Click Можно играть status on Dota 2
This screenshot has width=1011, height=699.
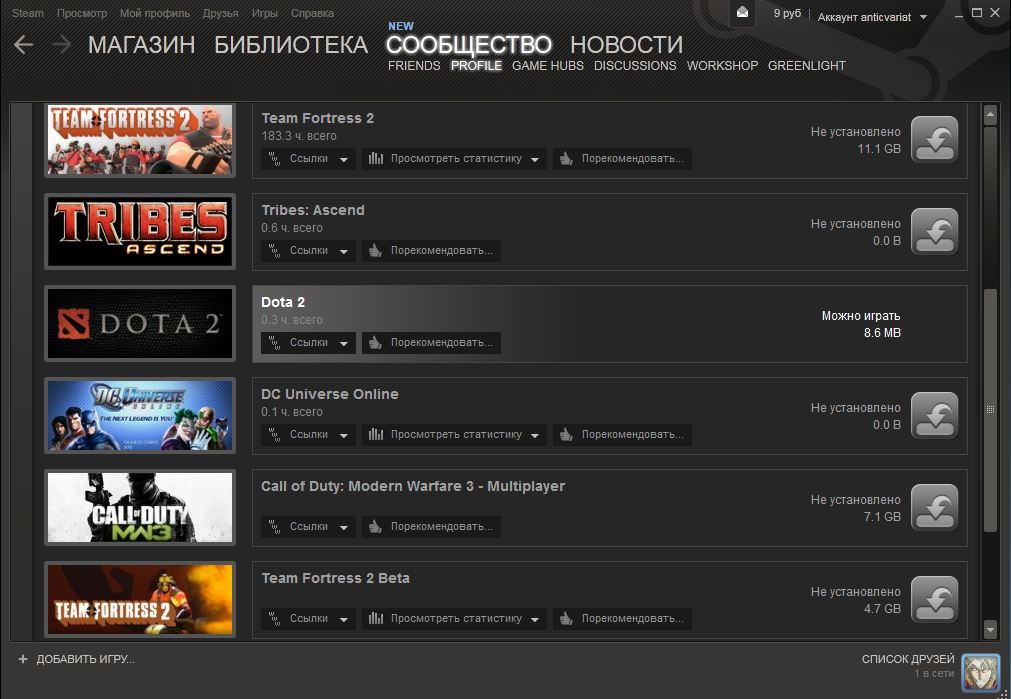(x=861, y=316)
